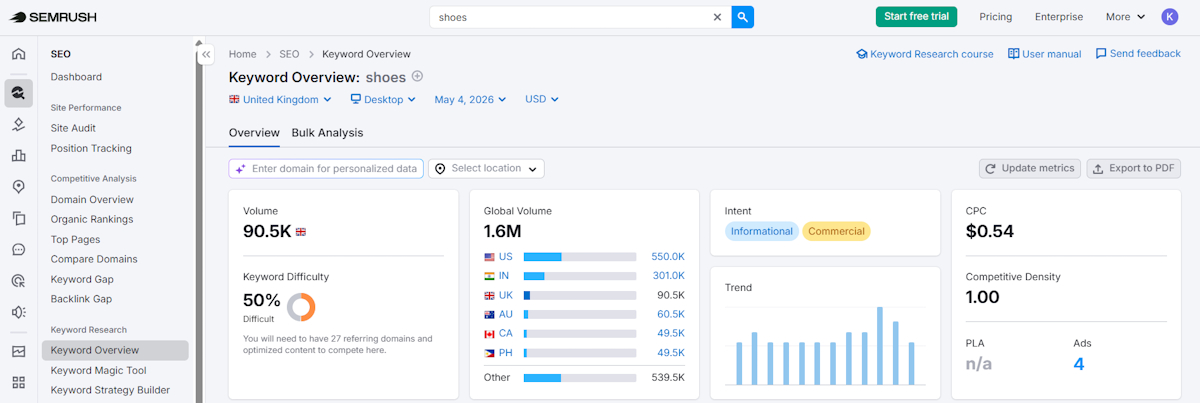Open the Advertising target-cursor icon in the left rail
The height and width of the screenshot is (403, 1200).
pos(18,281)
